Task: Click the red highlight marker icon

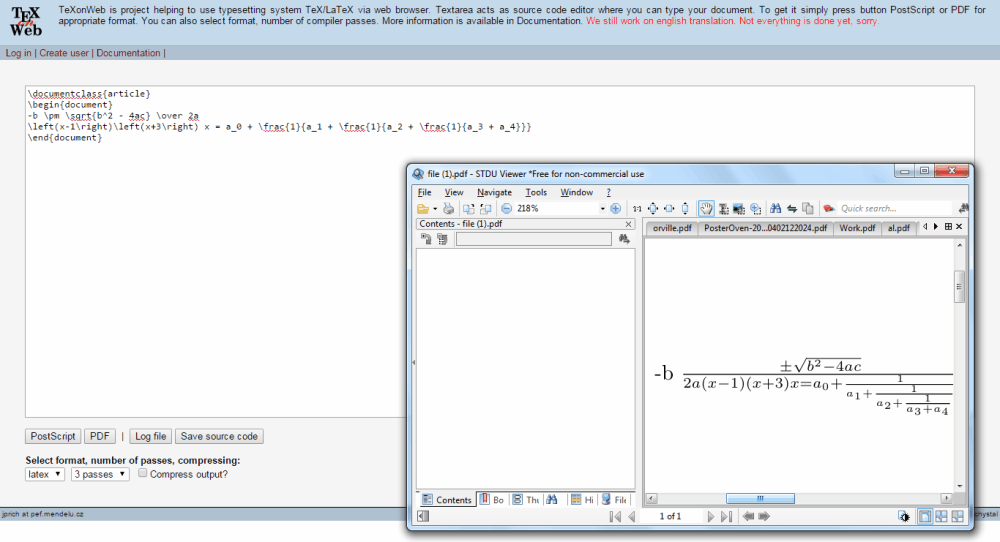Action: tap(829, 209)
